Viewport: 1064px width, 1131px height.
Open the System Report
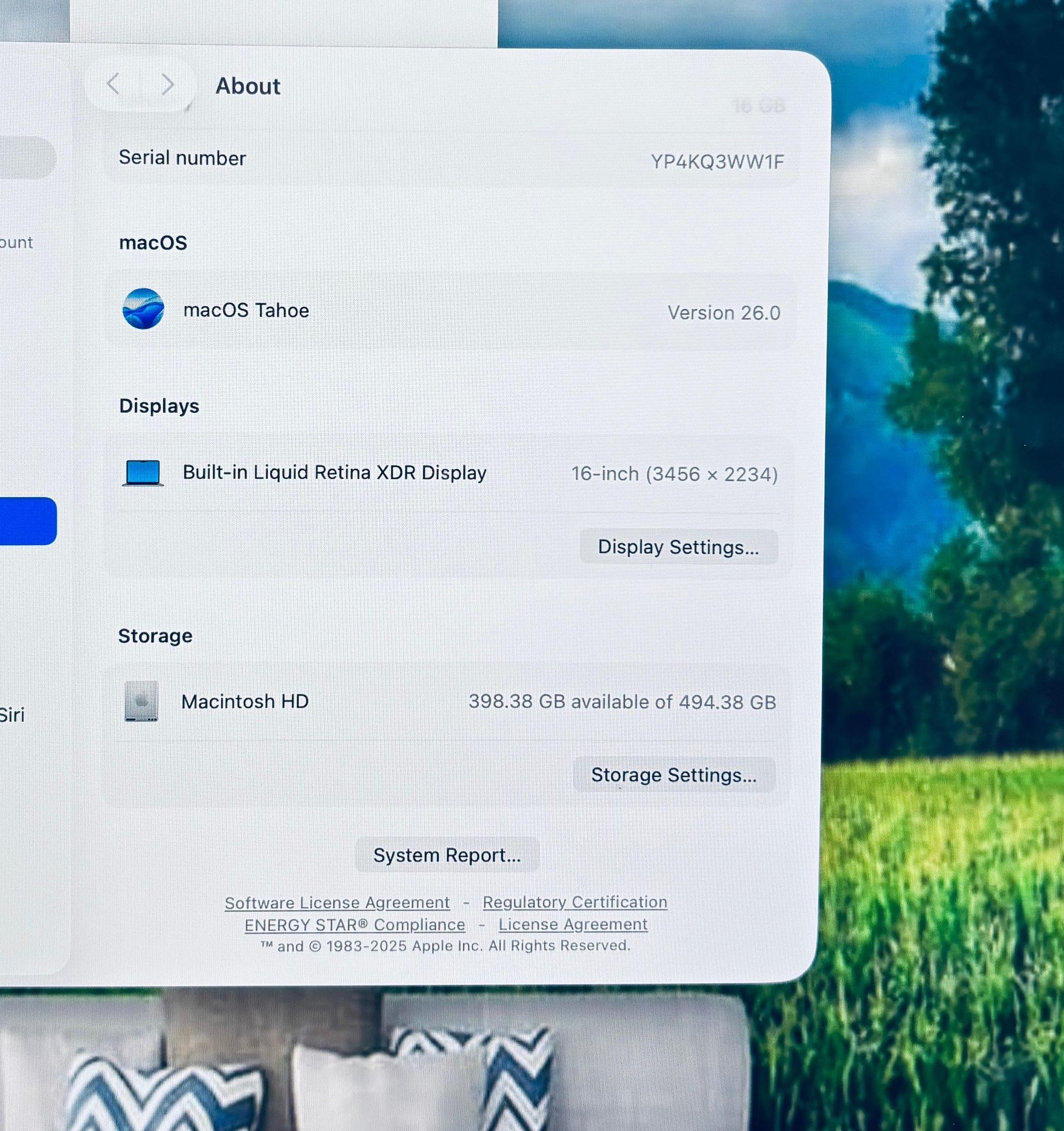pyautogui.click(x=447, y=855)
